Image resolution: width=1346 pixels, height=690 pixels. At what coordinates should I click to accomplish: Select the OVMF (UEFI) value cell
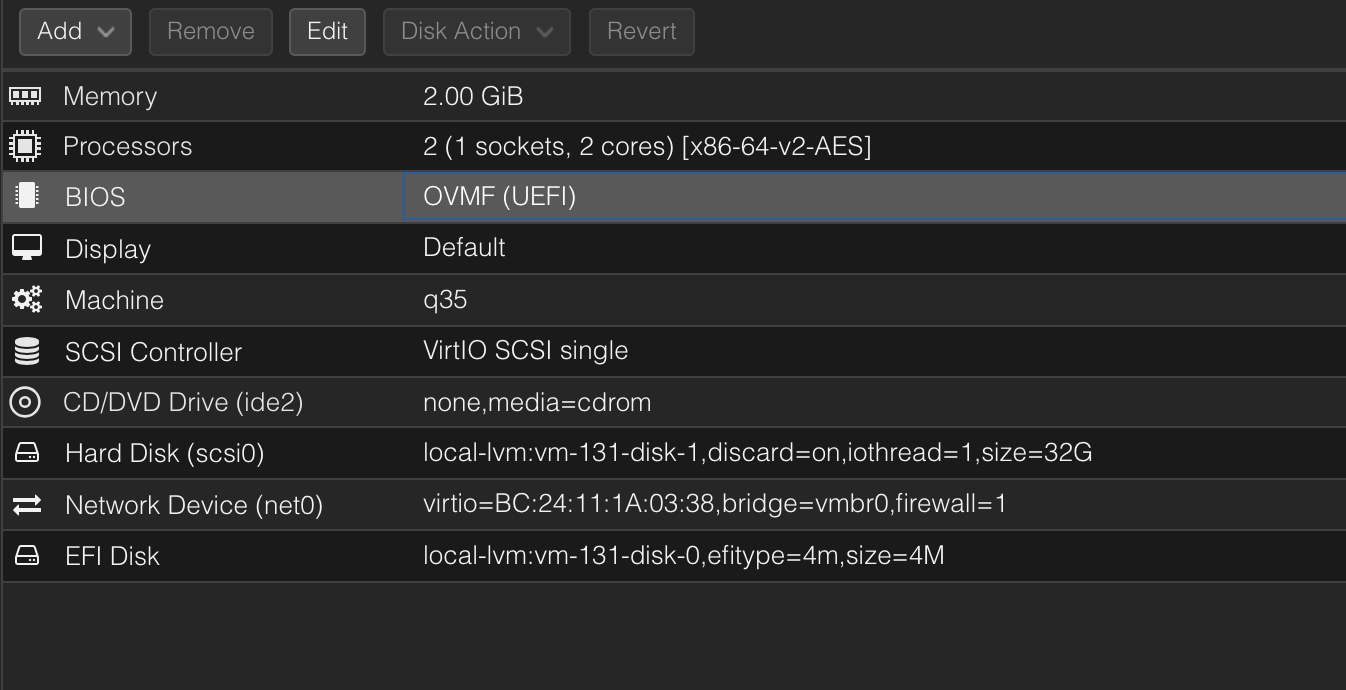(500, 196)
